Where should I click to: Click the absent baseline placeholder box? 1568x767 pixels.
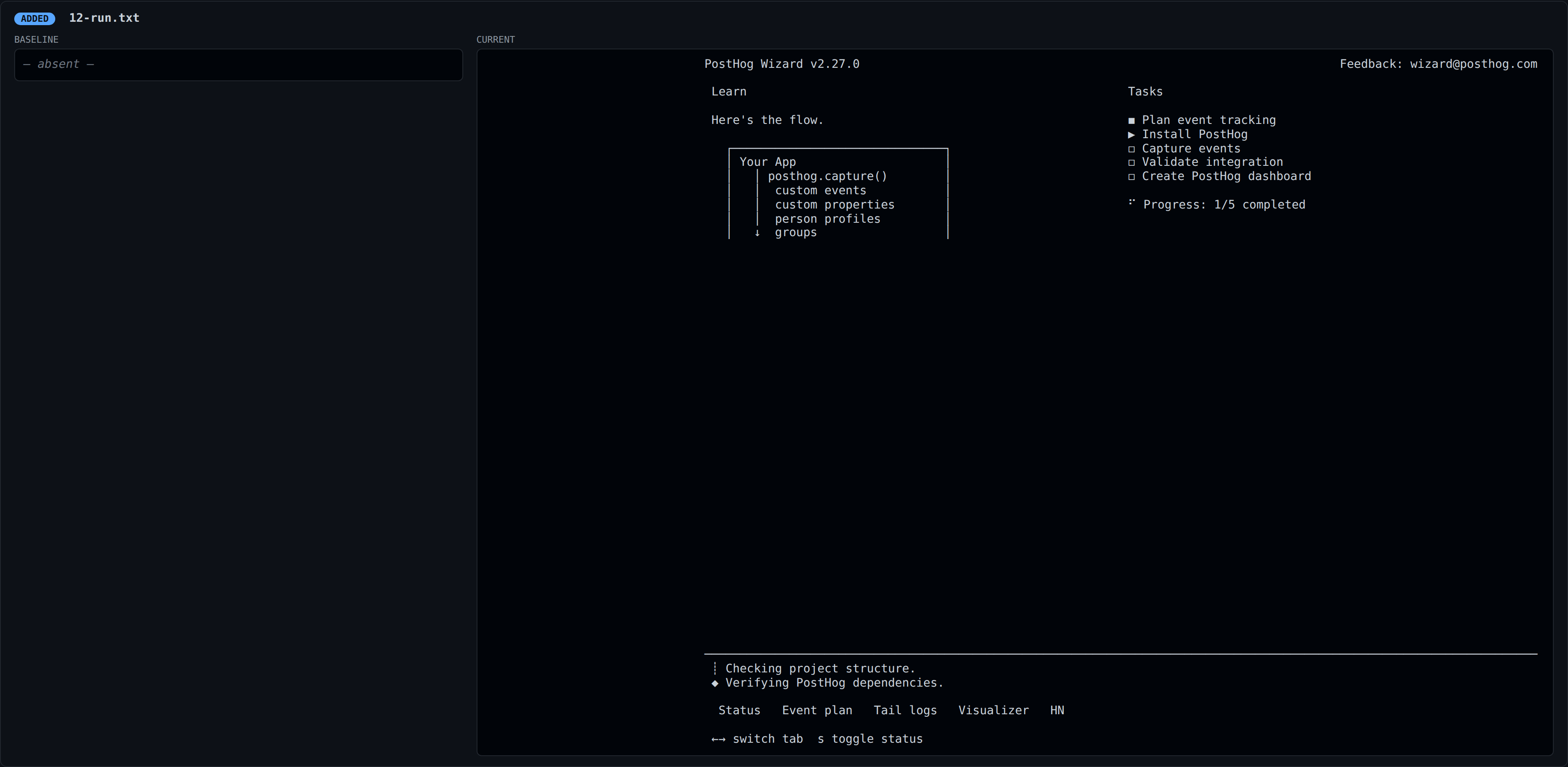[239, 64]
